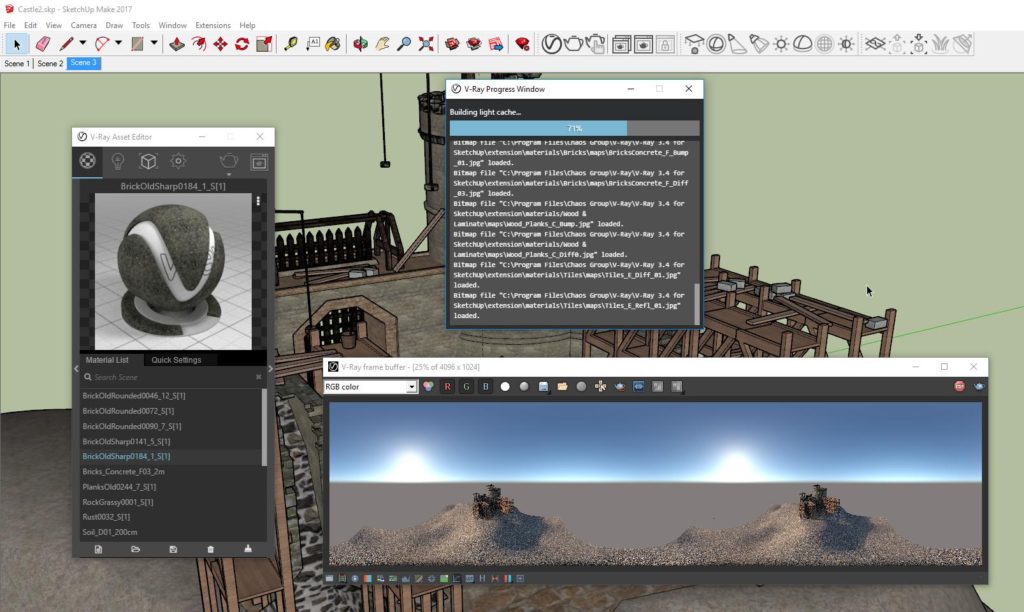Toggle the red channel in frame buffer
The height and width of the screenshot is (612, 1024).
pos(447,386)
